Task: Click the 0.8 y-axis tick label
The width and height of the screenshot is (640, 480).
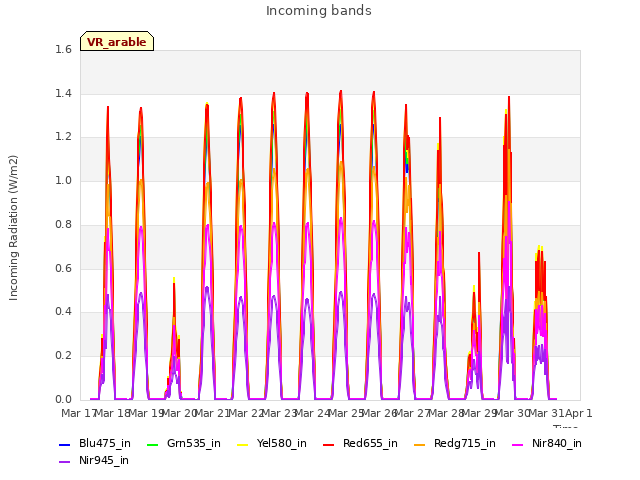Action: [63, 224]
